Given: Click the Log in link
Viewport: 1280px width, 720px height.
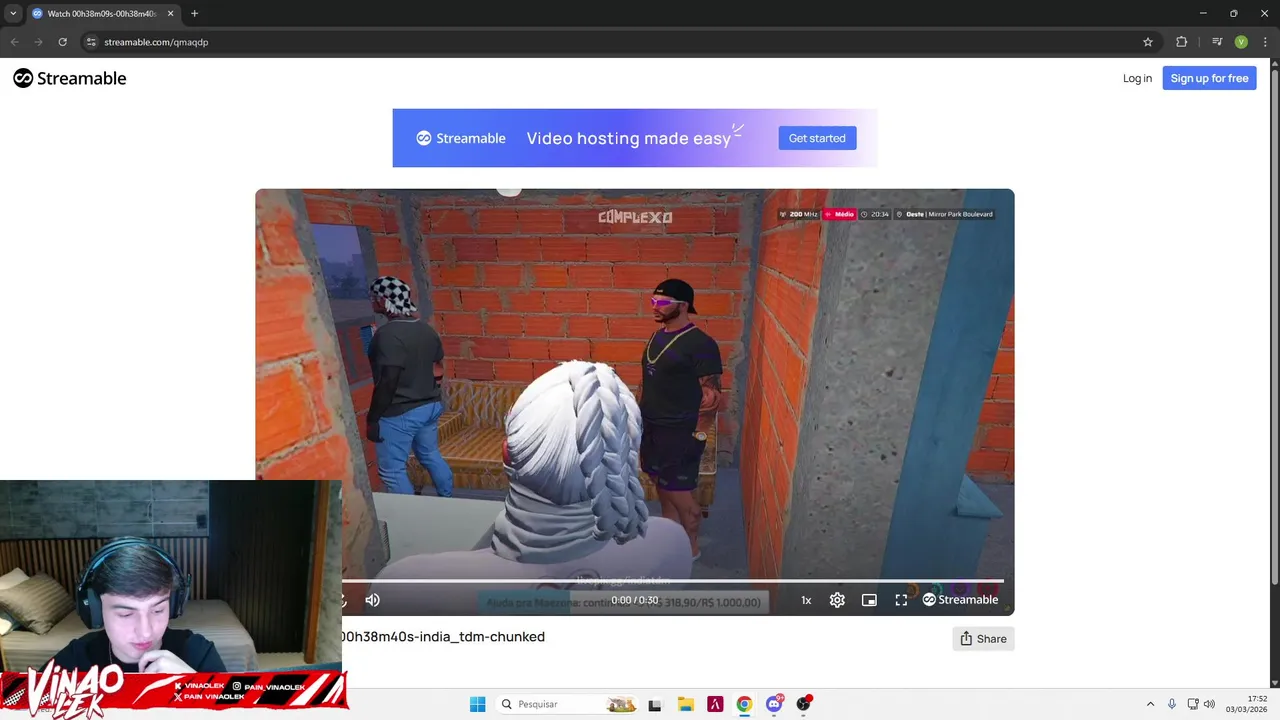Looking at the screenshot, I should 1137,78.
